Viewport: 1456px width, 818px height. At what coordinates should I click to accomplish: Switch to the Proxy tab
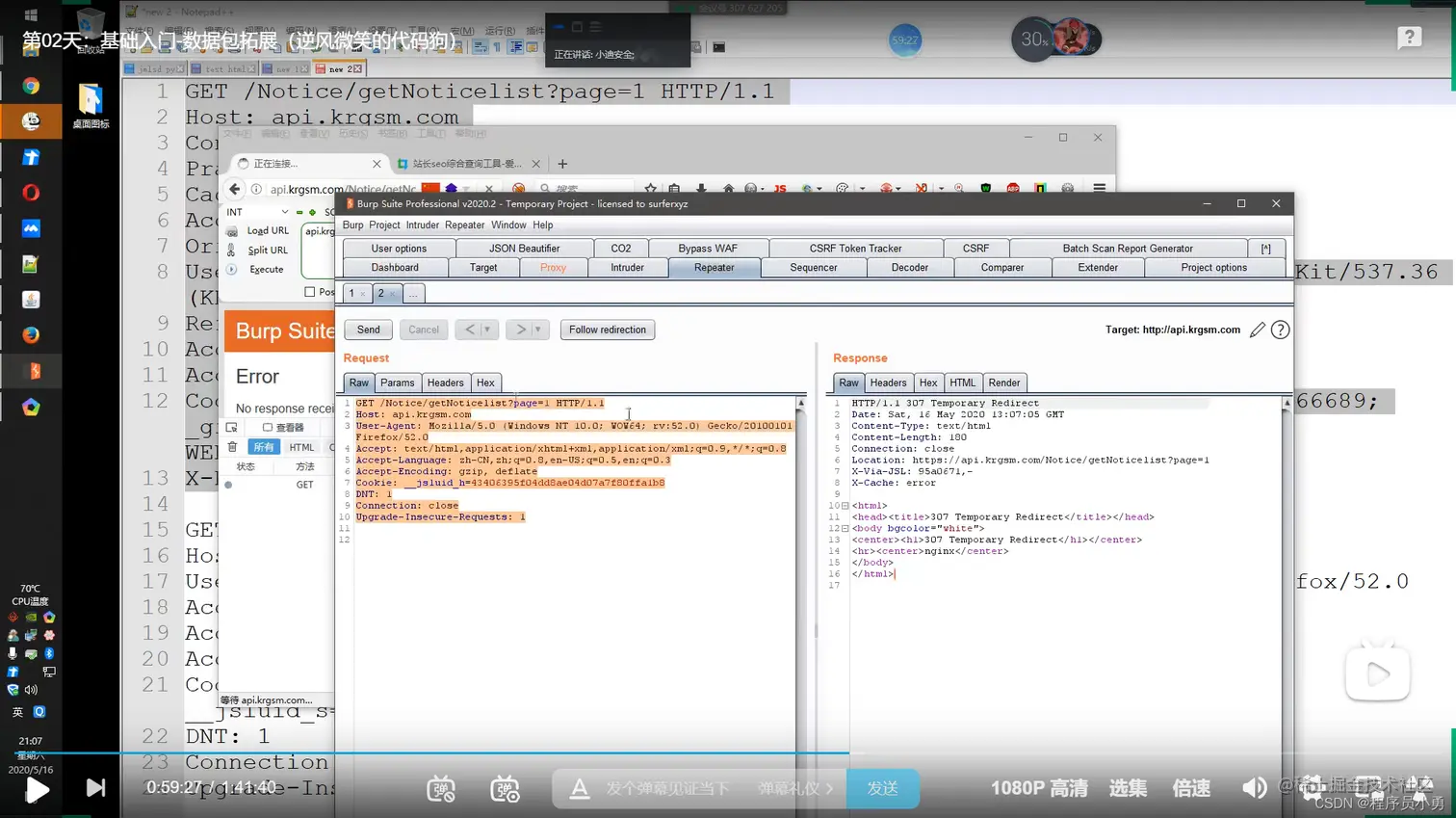(x=553, y=268)
